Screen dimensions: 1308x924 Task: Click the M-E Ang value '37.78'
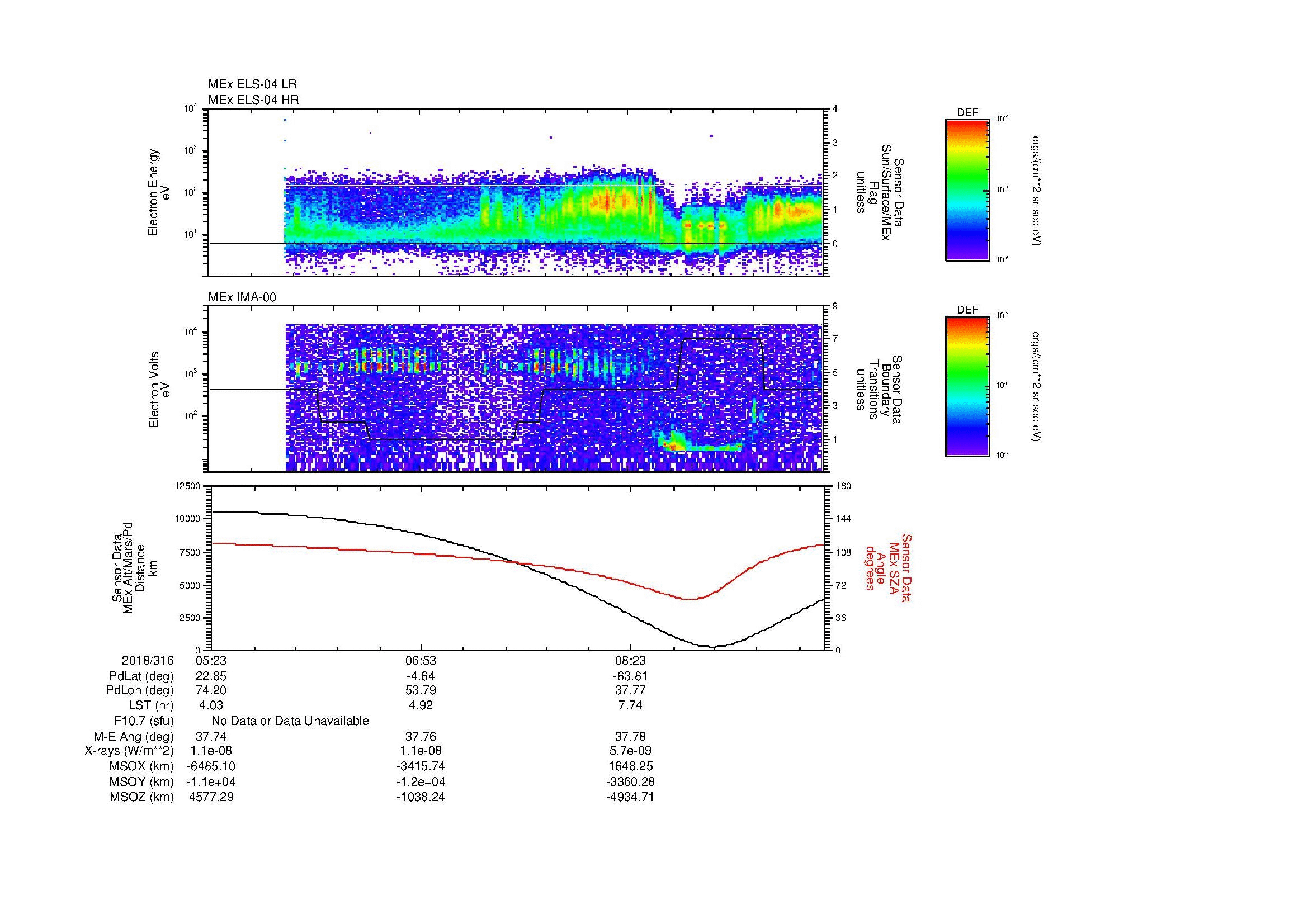coord(631,737)
